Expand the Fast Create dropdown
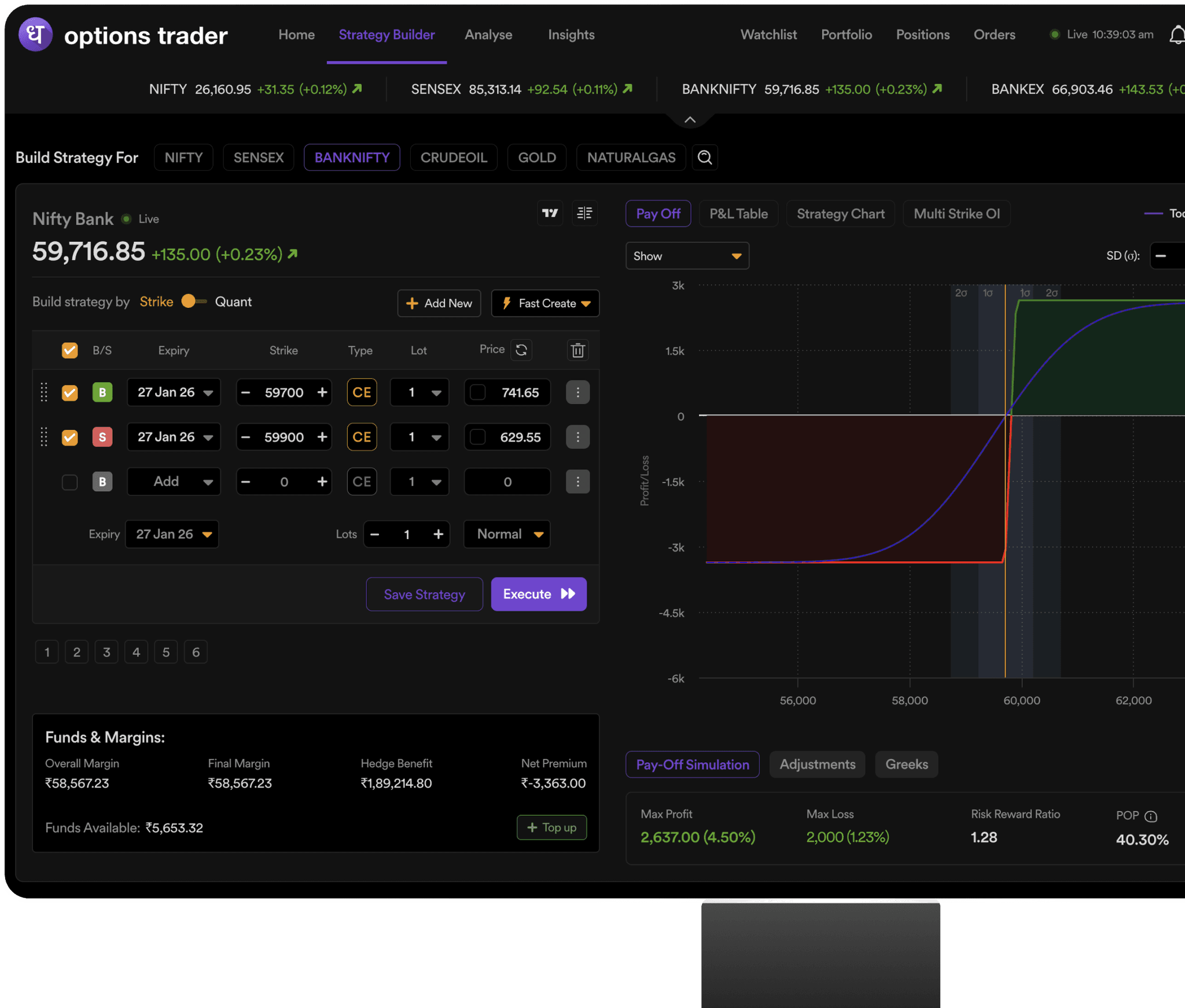The width and height of the screenshot is (1185, 1008). 545,303
